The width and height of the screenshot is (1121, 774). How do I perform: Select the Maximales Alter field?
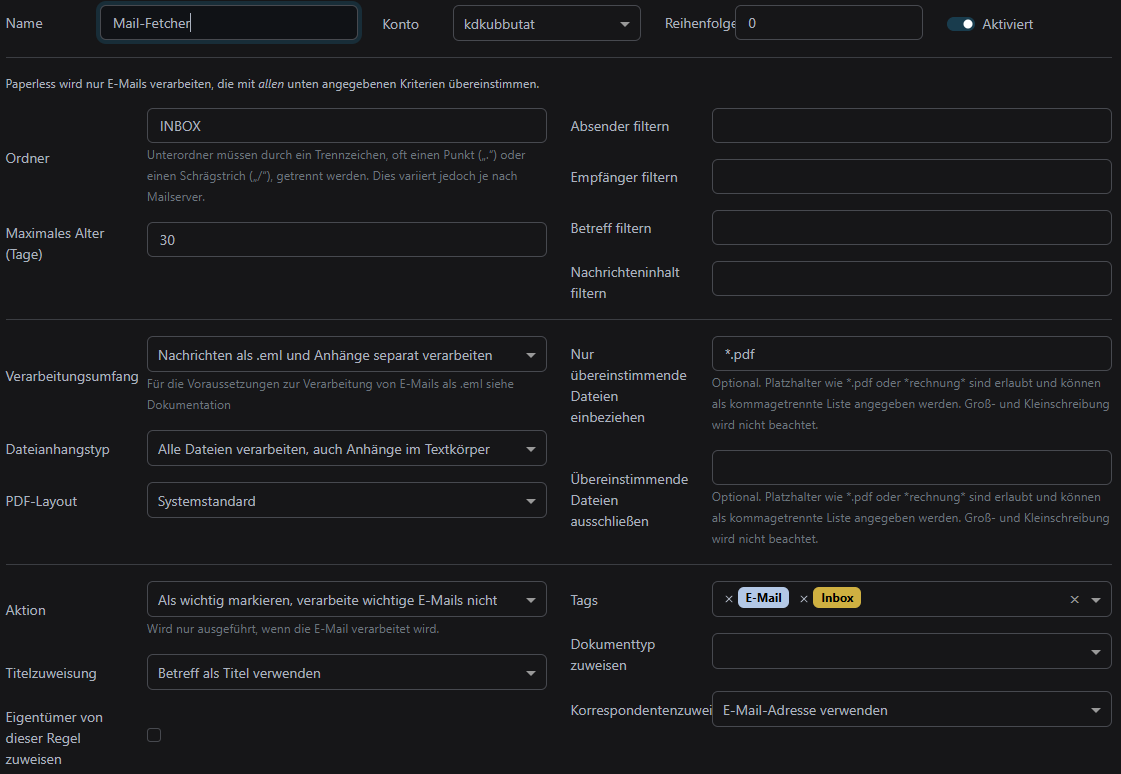coord(346,240)
